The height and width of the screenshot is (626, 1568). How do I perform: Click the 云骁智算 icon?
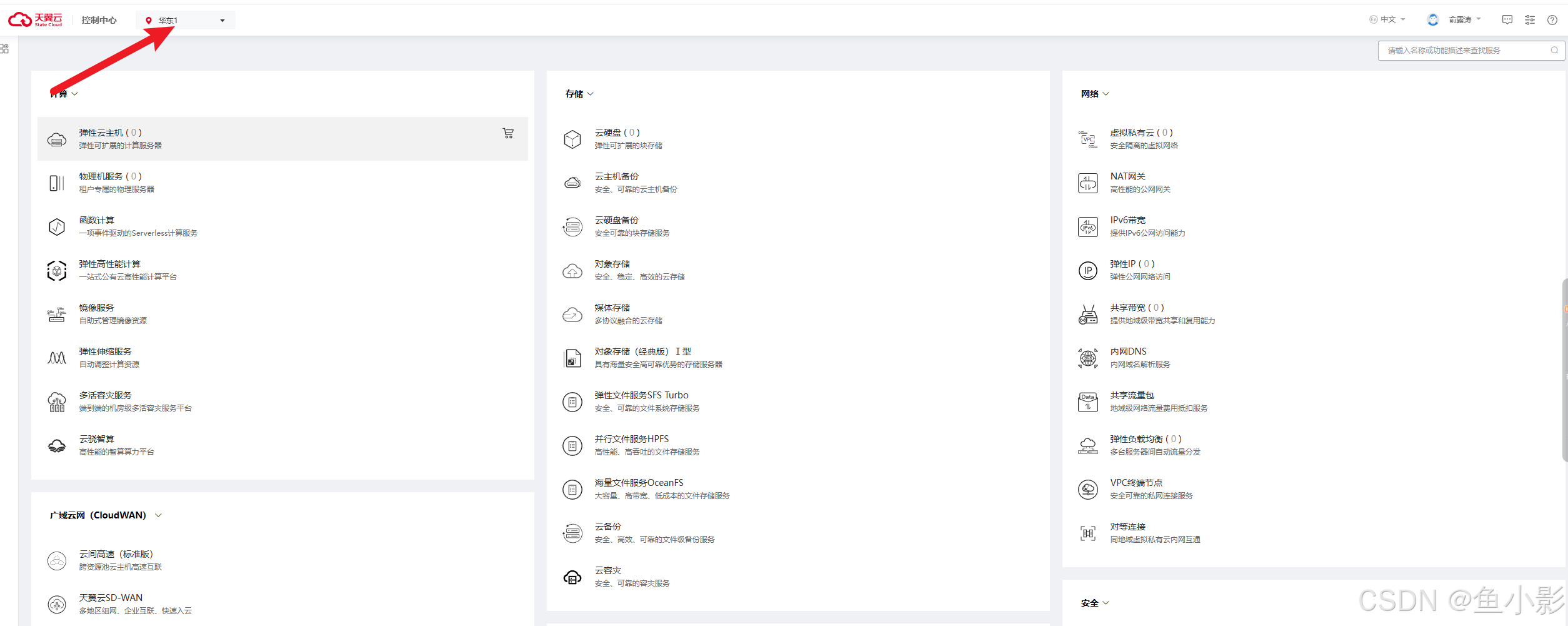point(57,445)
